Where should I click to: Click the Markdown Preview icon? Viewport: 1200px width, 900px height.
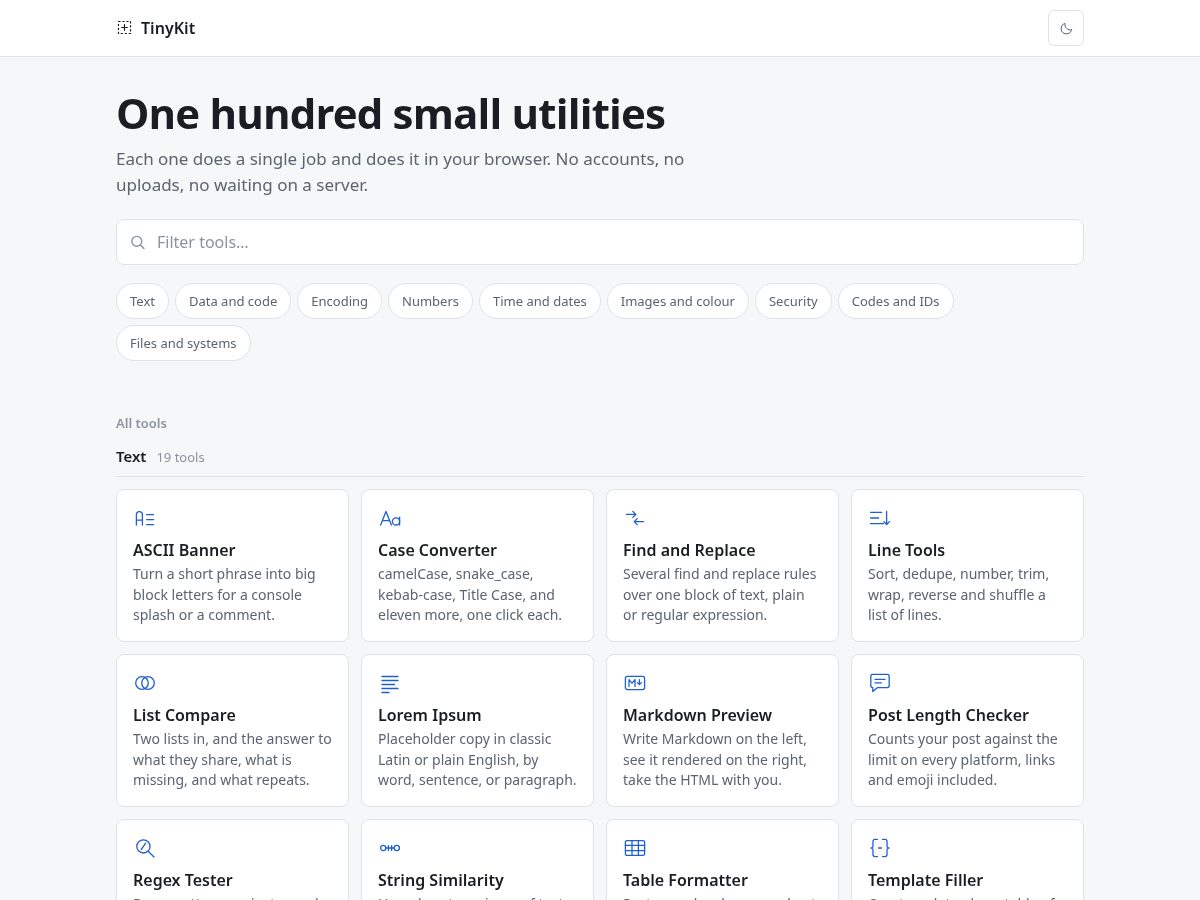click(635, 683)
